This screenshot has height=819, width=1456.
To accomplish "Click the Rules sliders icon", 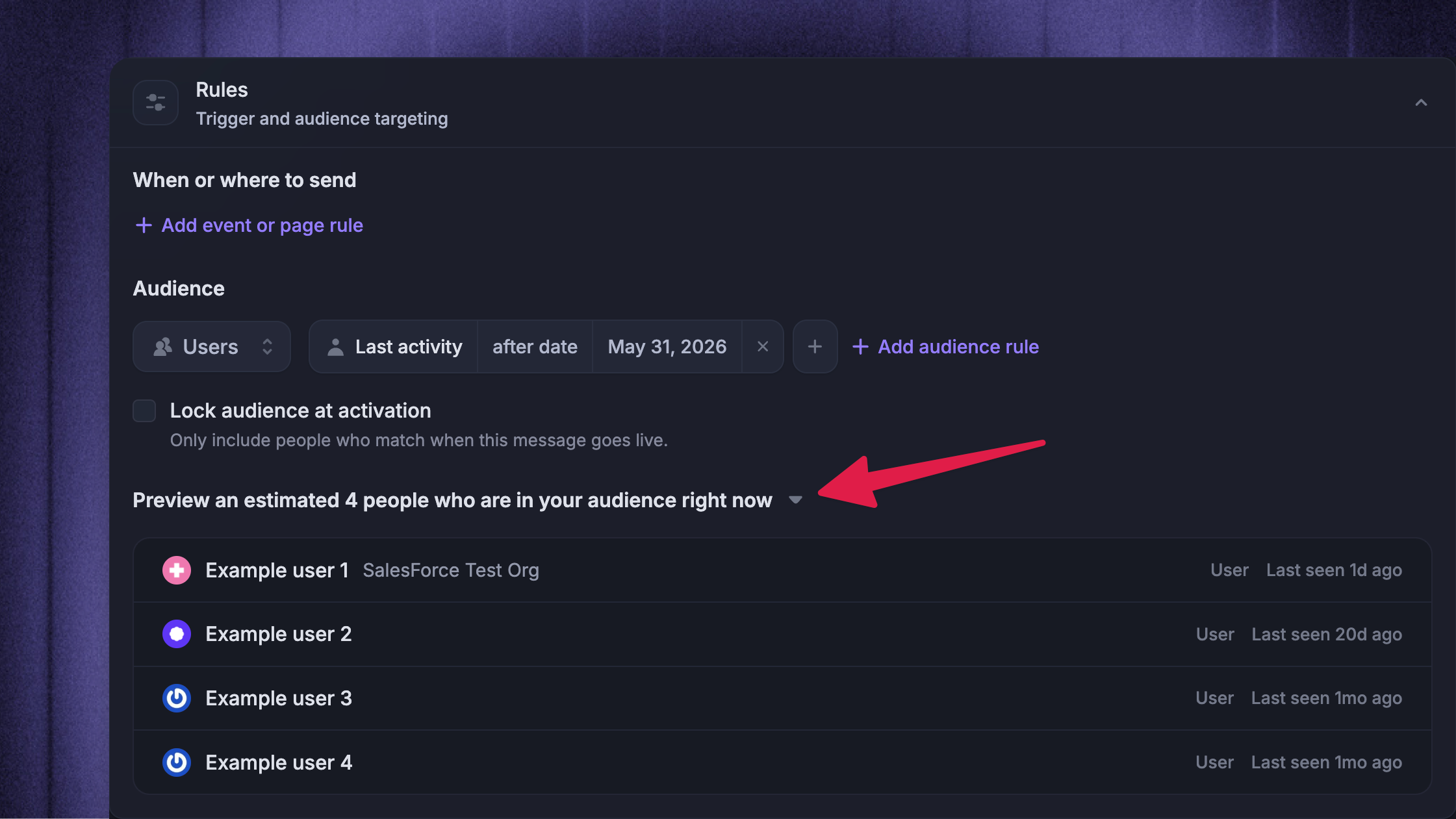I will (x=155, y=103).
